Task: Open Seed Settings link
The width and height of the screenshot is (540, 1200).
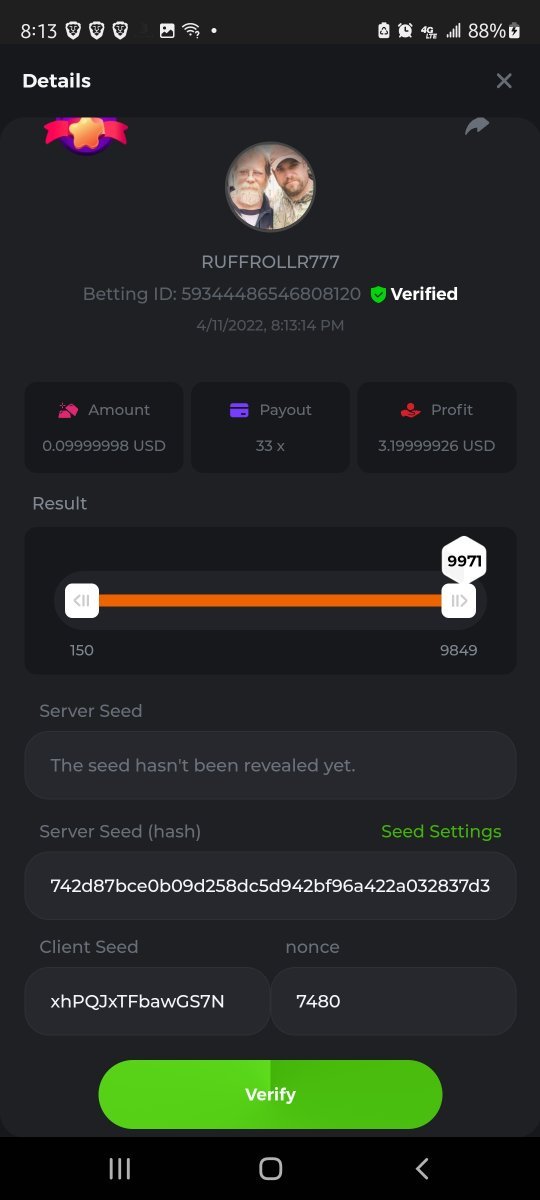Action: click(441, 832)
